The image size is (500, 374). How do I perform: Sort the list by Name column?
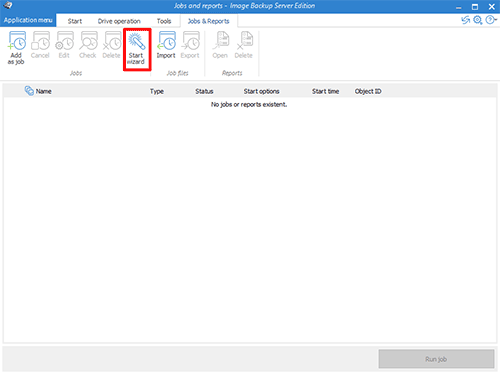pyautogui.click(x=44, y=91)
